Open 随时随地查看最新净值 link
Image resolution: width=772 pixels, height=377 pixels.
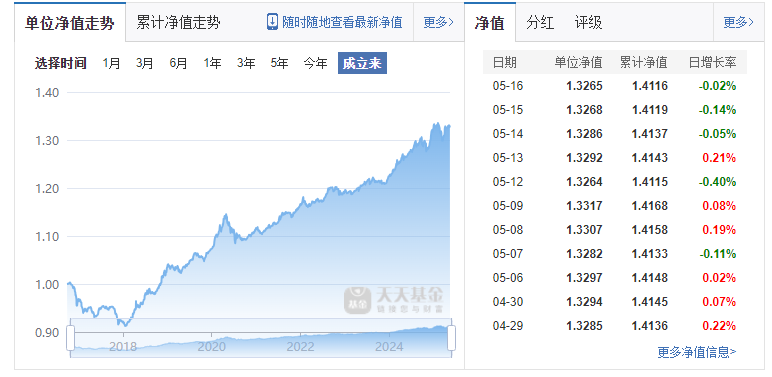[342, 22]
